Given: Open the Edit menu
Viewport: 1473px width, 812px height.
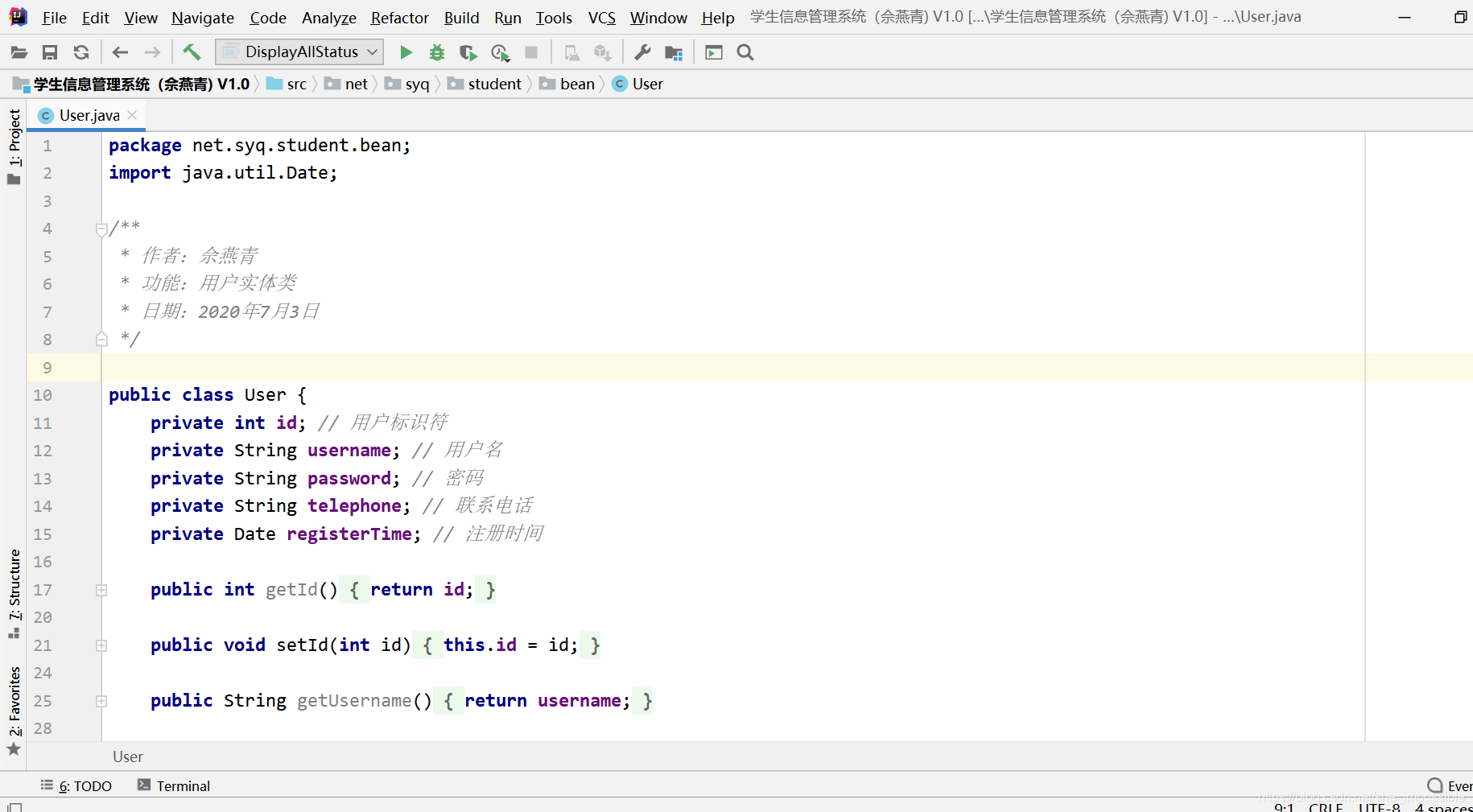Looking at the screenshot, I should pos(95,17).
